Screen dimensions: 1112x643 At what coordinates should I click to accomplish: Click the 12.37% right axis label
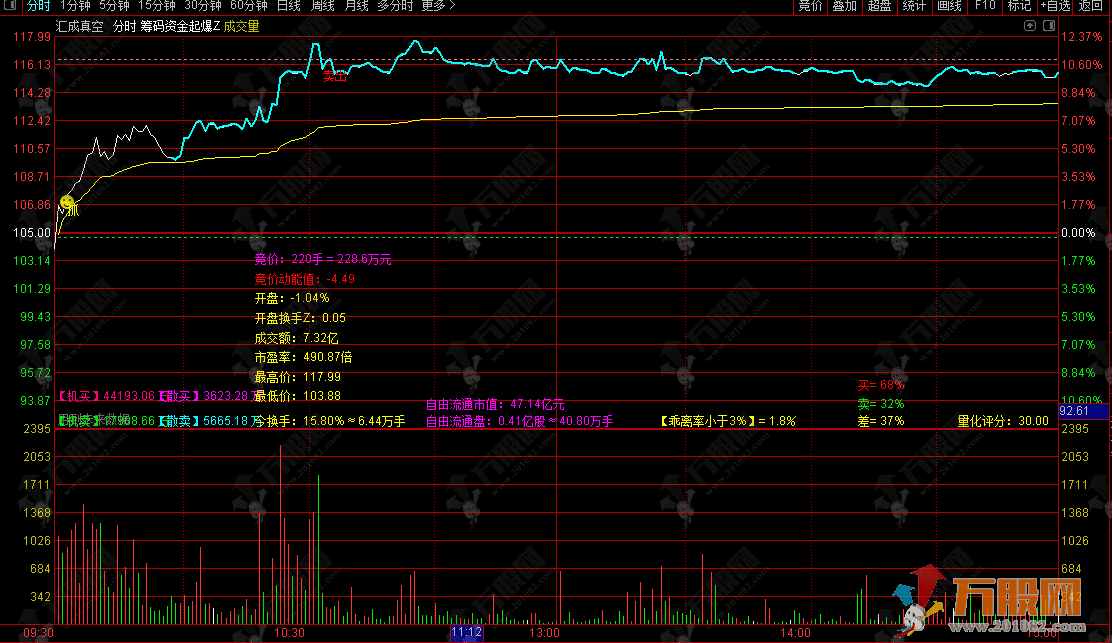click(1082, 36)
